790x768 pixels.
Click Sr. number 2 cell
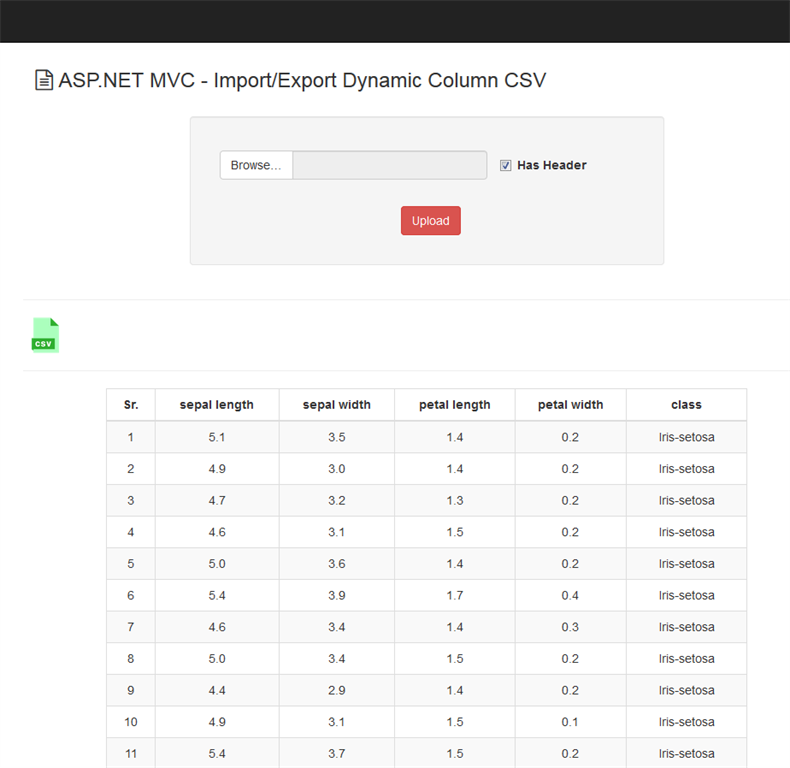click(131, 469)
